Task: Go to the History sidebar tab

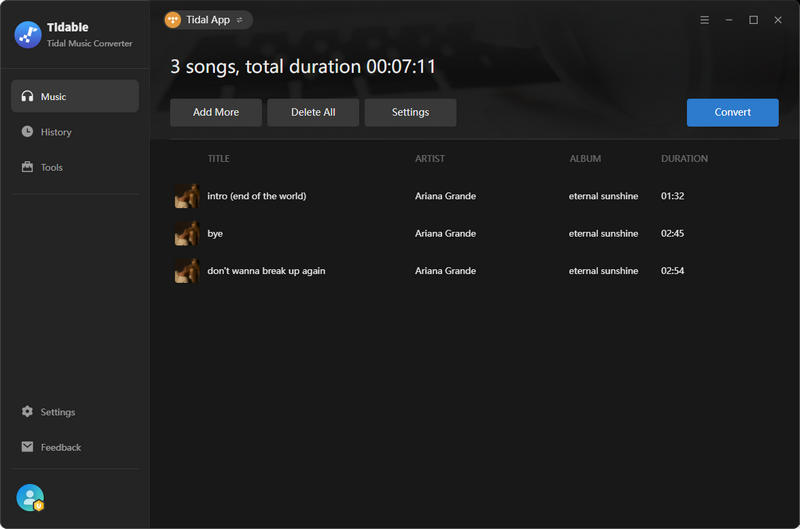Action: (75, 132)
